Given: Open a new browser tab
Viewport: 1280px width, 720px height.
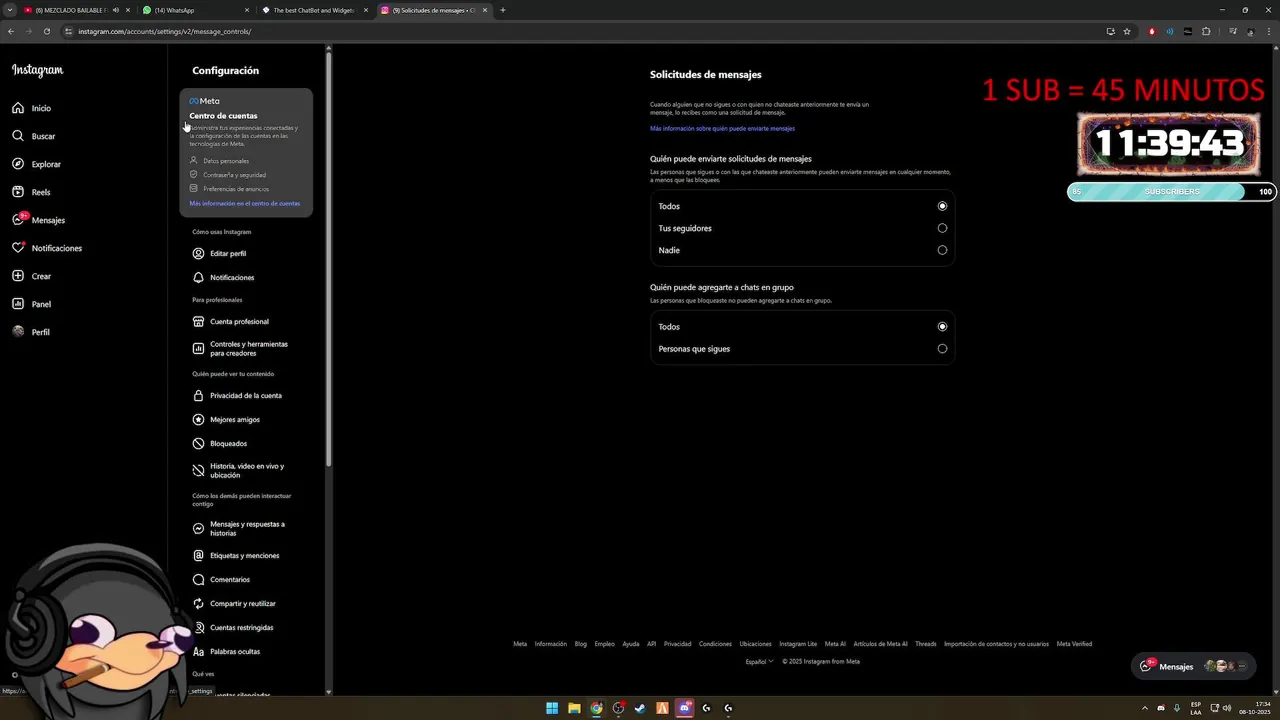Looking at the screenshot, I should (x=503, y=10).
